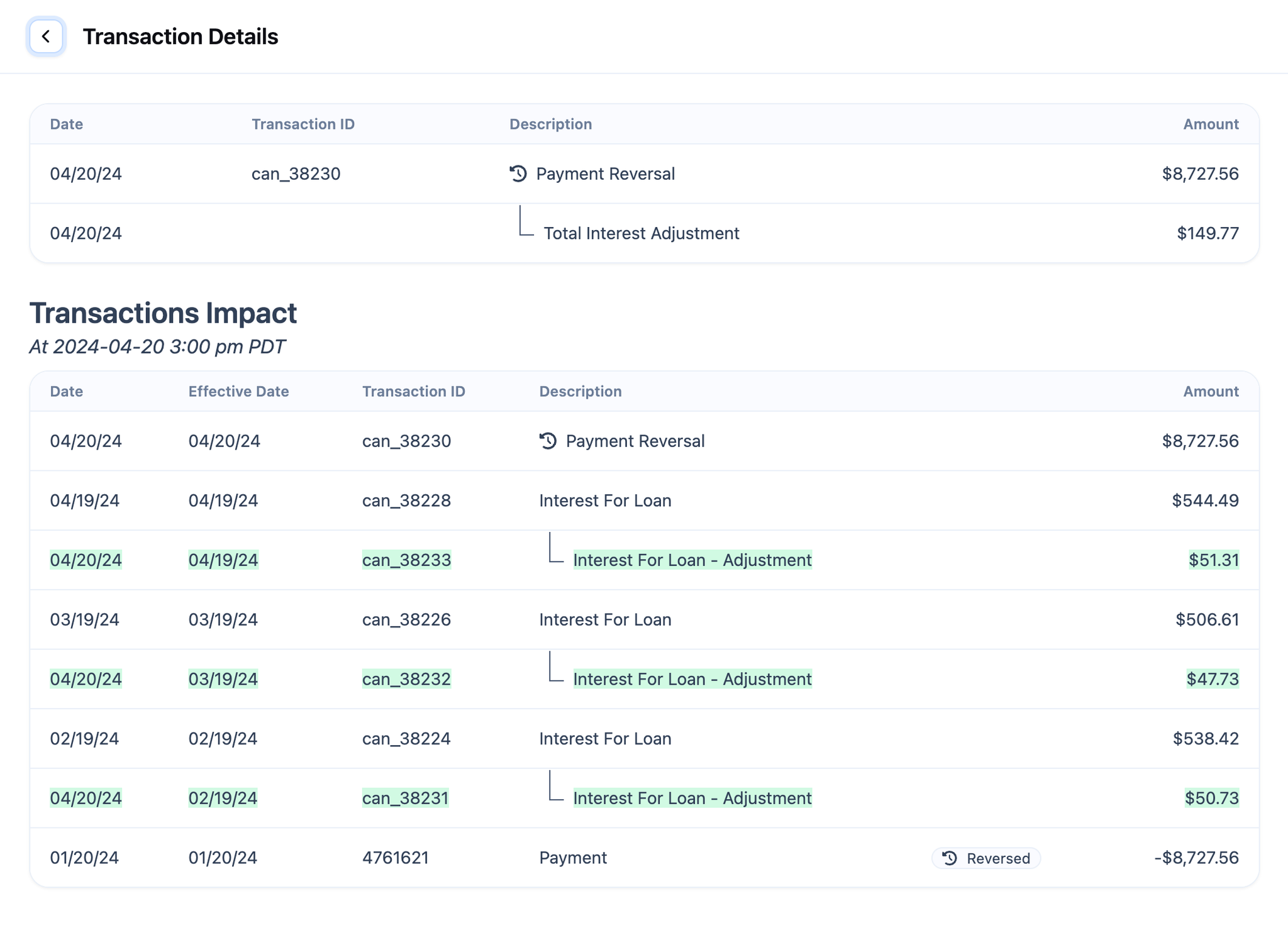Click the clock icon inside Reversed badge
This screenshot has width=1288, height=940.
click(x=950, y=858)
